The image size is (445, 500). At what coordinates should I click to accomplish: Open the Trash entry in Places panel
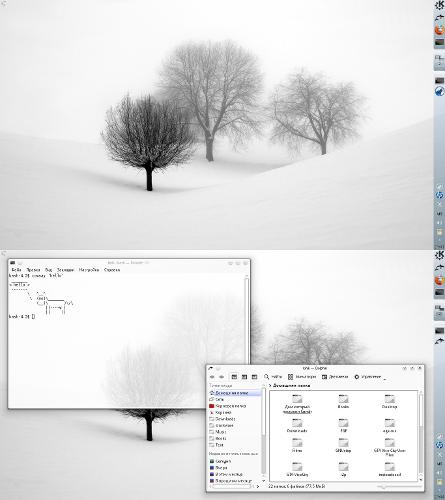click(x=235, y=412)
